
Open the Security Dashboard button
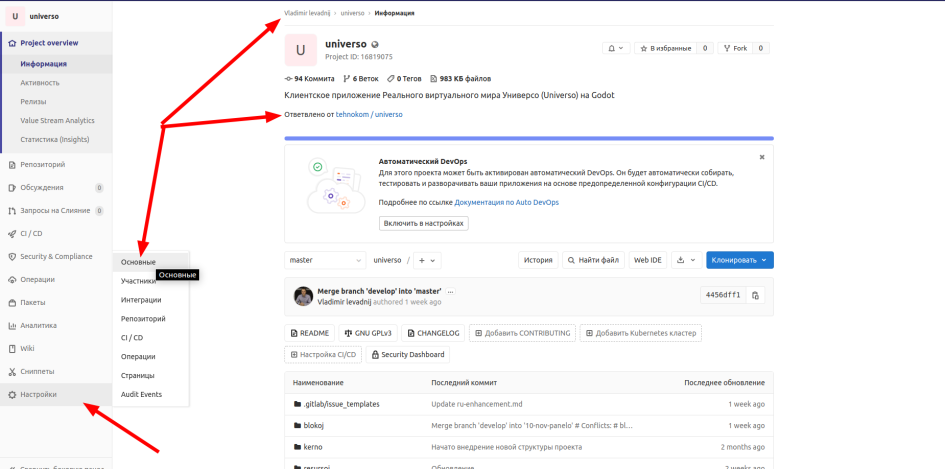[x=407, y=354]
